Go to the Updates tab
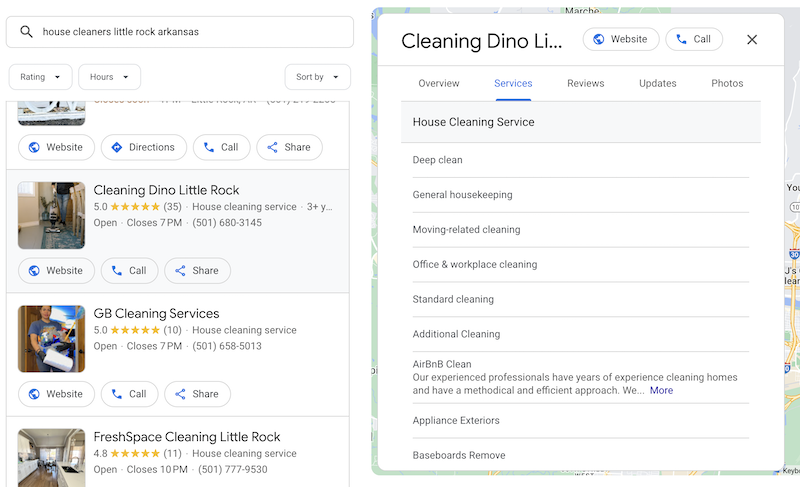800x487 pixels. click(x=658, y=84)
